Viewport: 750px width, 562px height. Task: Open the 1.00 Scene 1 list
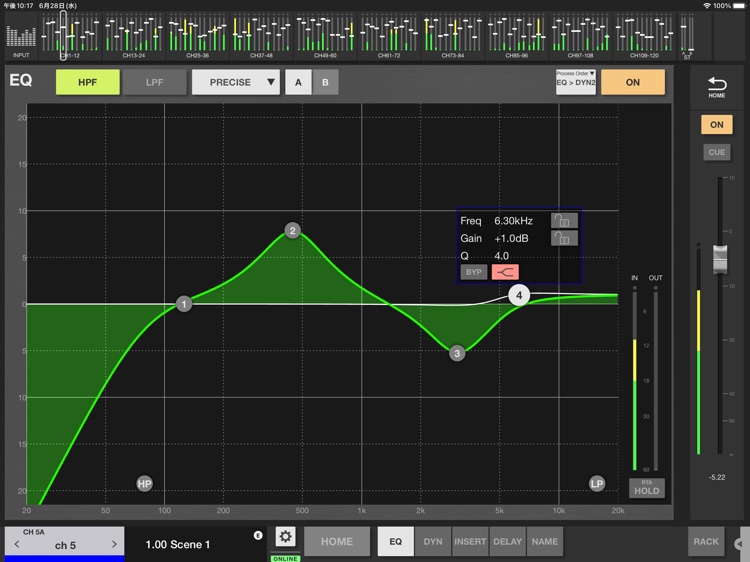click(178, 544)
